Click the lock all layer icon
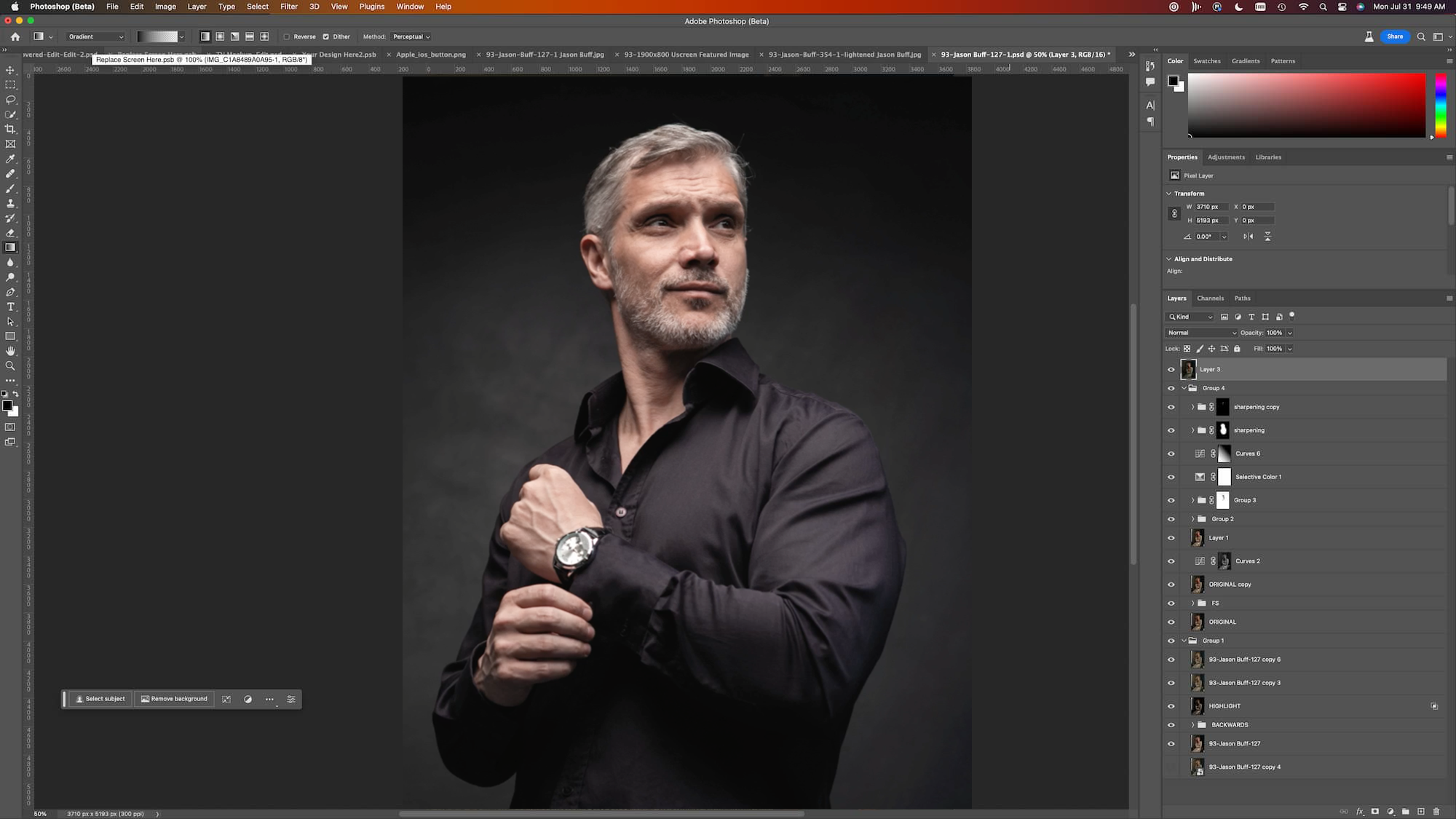Viewport: 1456px width, 819px height. tap(1237, 349)
